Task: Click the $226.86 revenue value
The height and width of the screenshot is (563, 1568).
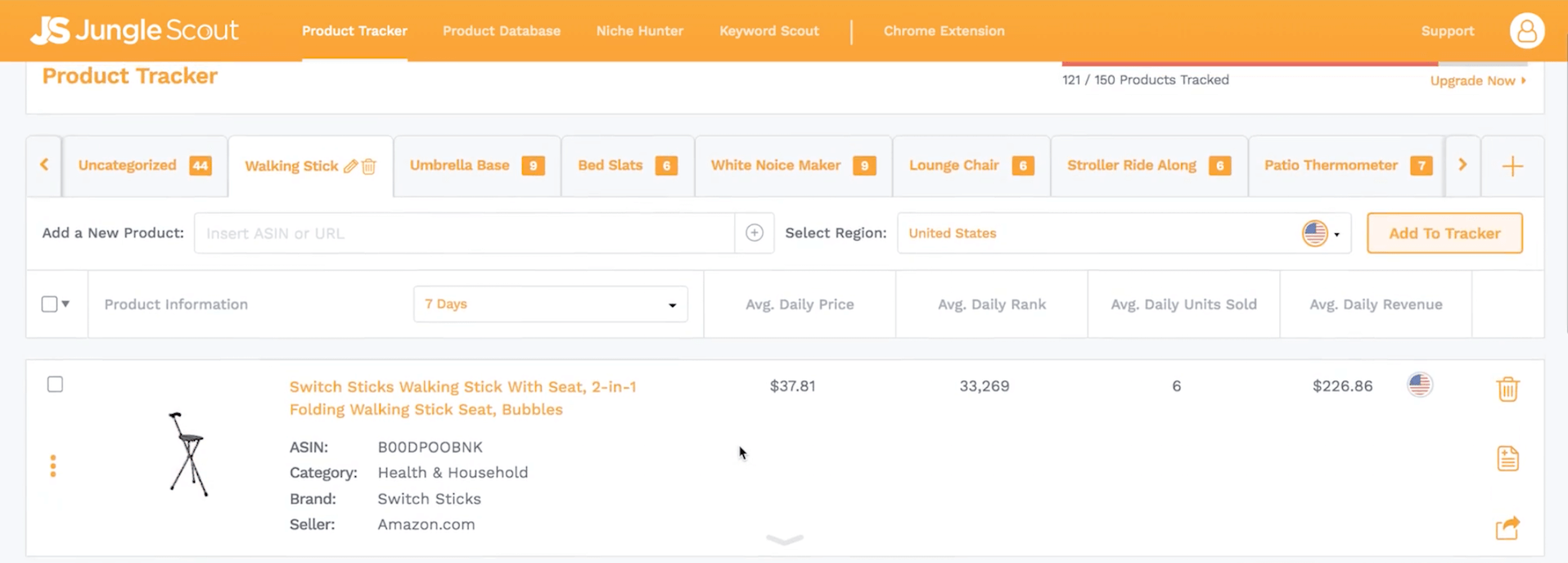Action: [x=1342, y=385]
